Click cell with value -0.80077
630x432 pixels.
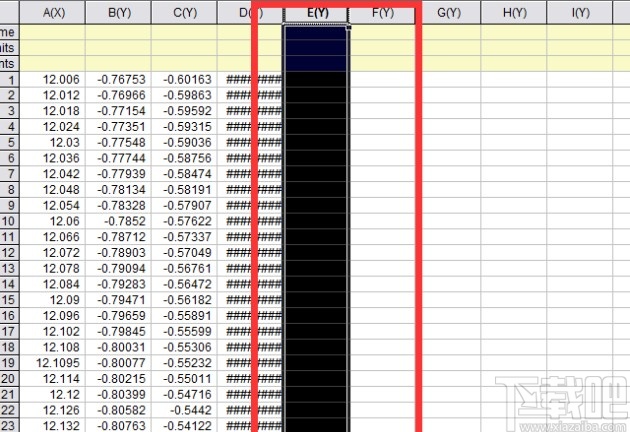click(x=119, y=363)
